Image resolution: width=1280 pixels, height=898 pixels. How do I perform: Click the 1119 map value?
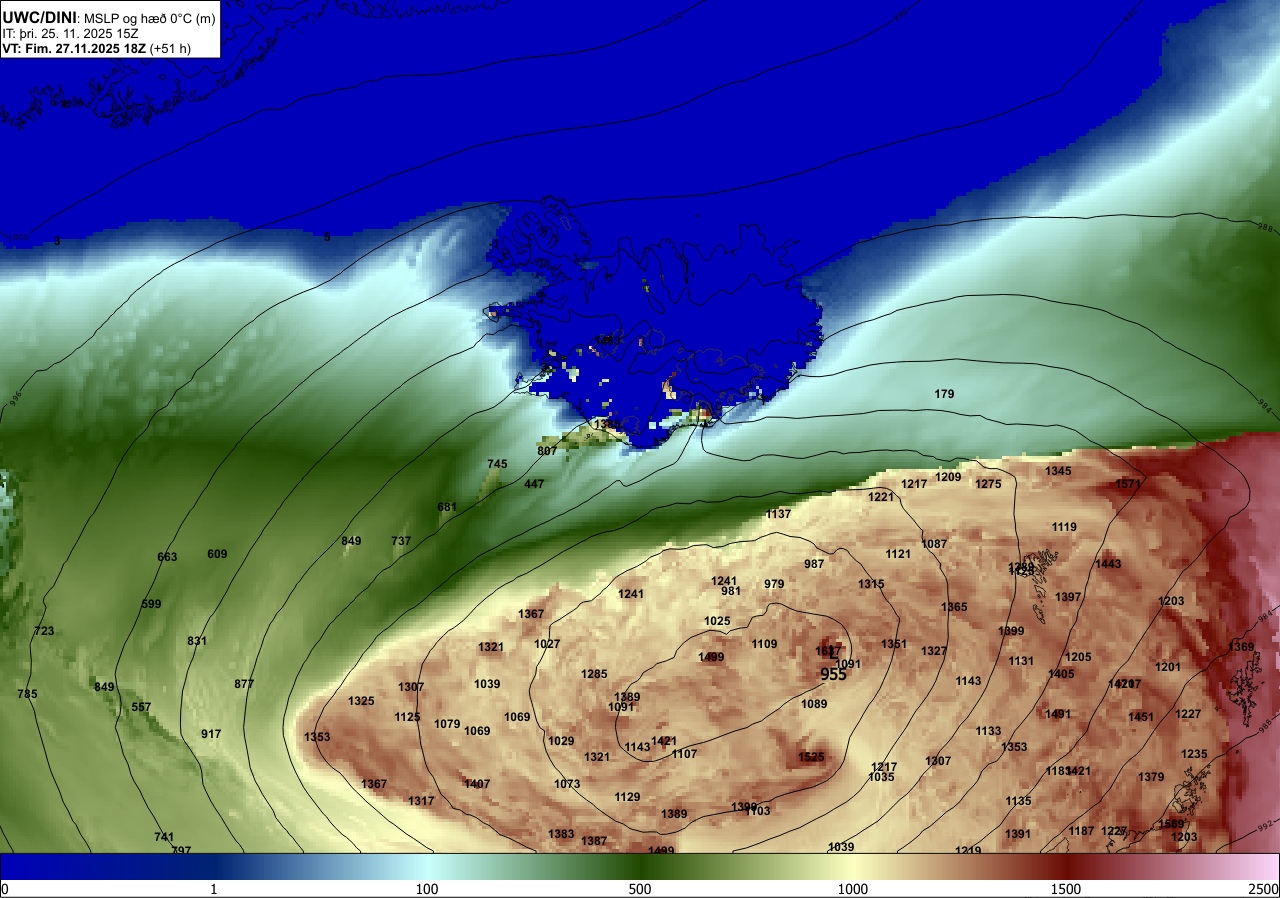(1064, 527)
